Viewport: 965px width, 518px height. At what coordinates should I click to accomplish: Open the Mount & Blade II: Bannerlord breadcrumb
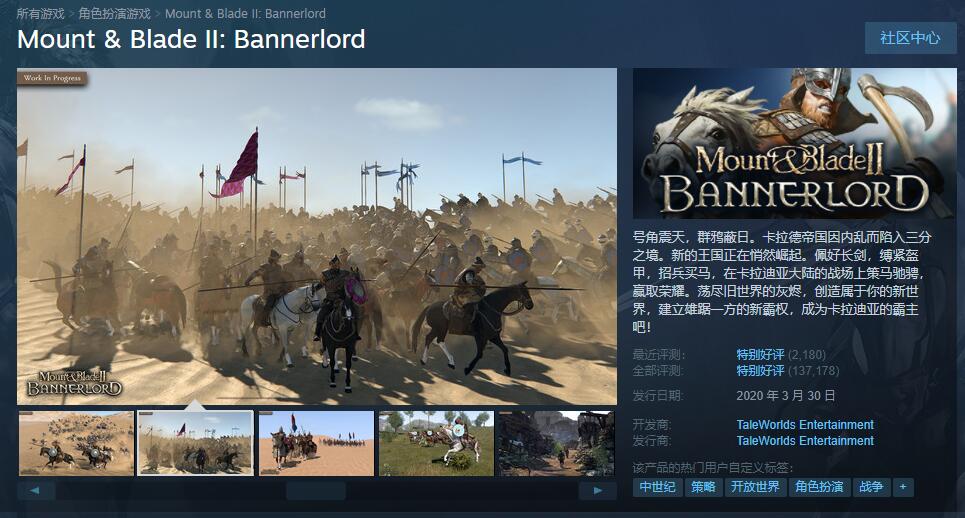246,14
